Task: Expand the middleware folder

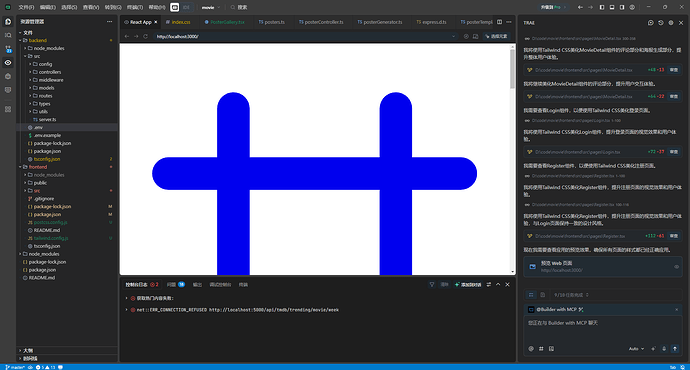Action: coord(46,80)
